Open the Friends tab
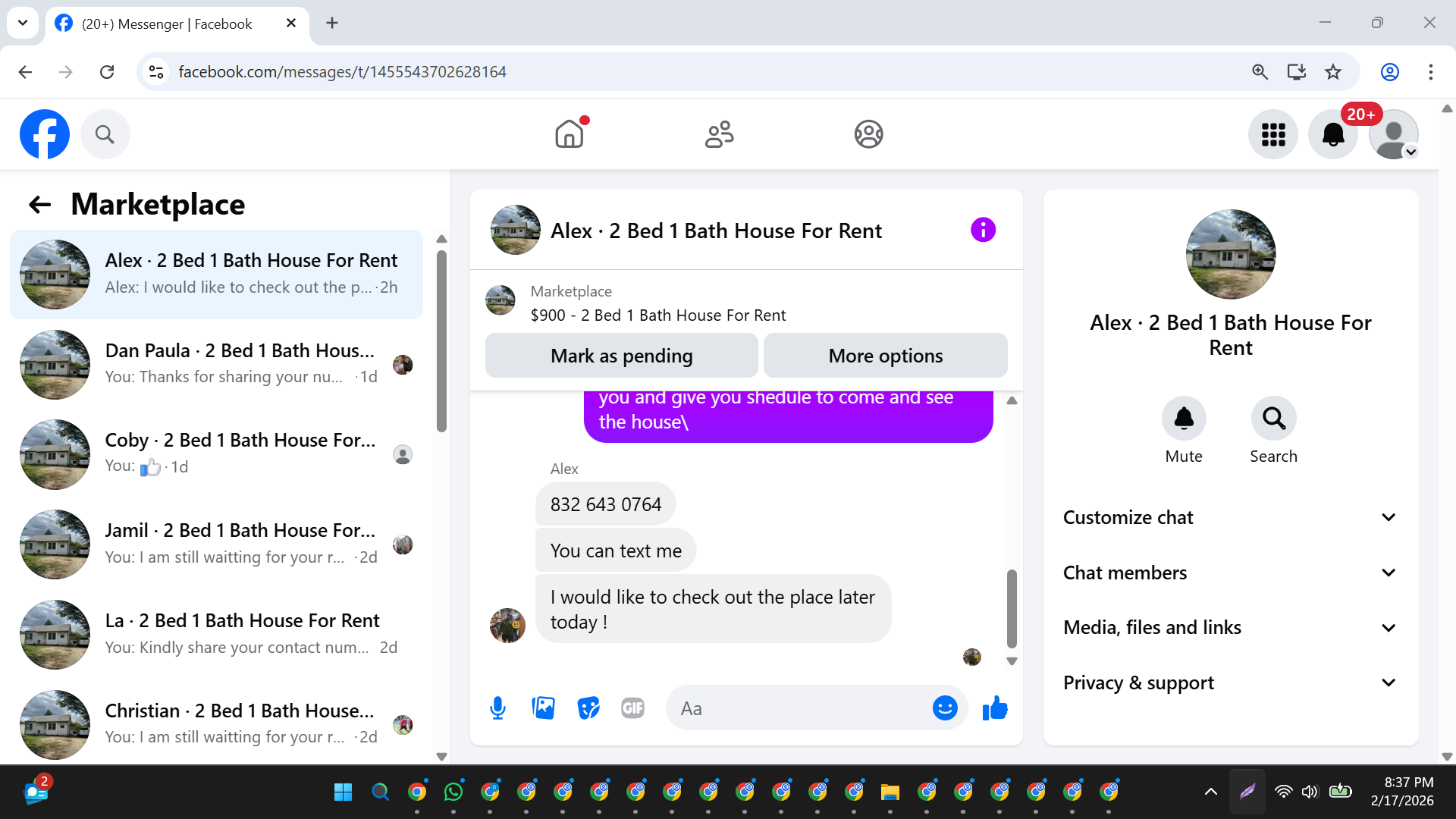The height and width of the screenshot is (819, 1456). [x=719, y=135]
